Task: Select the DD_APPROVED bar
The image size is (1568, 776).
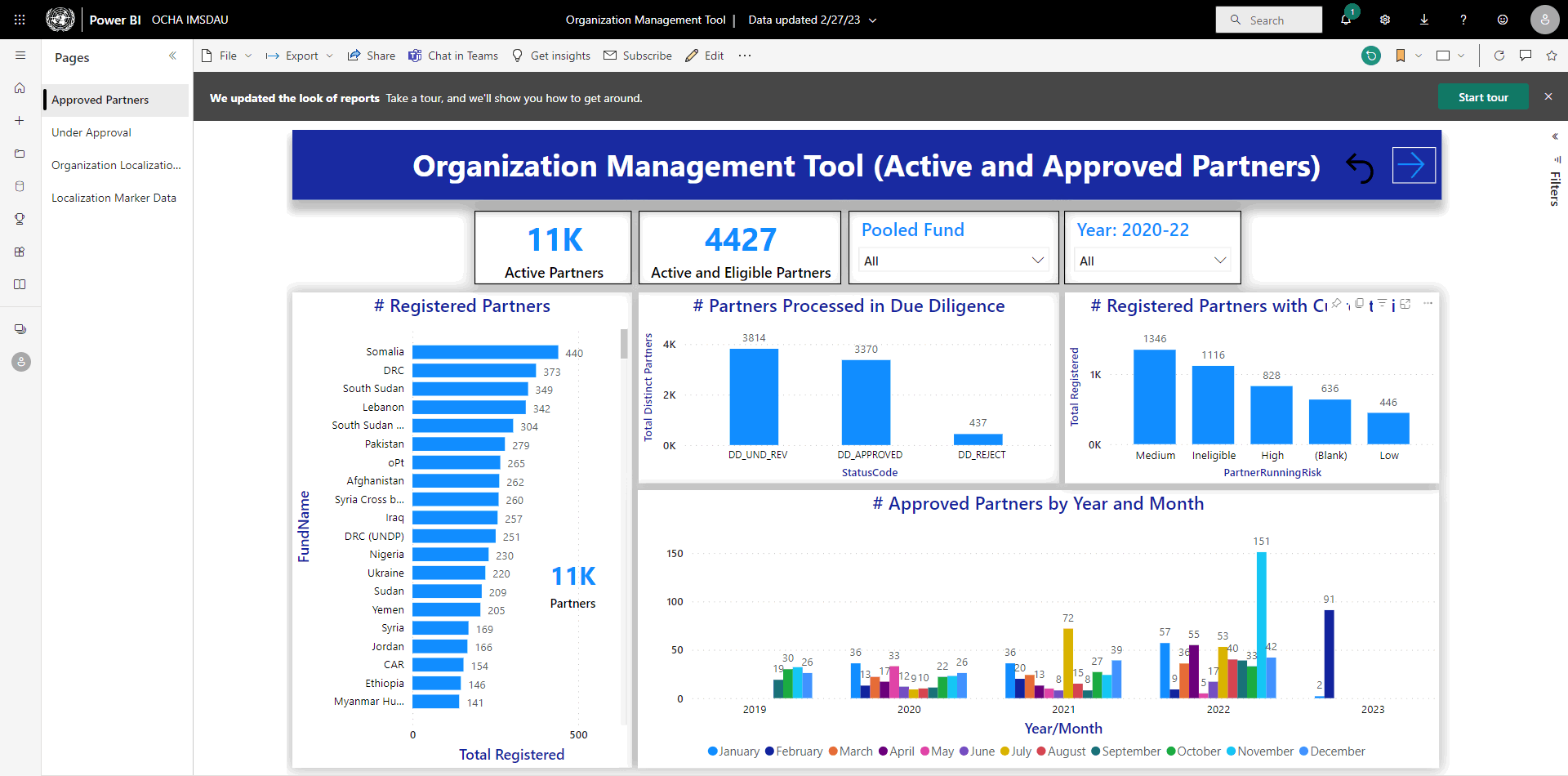Action: 866,403
